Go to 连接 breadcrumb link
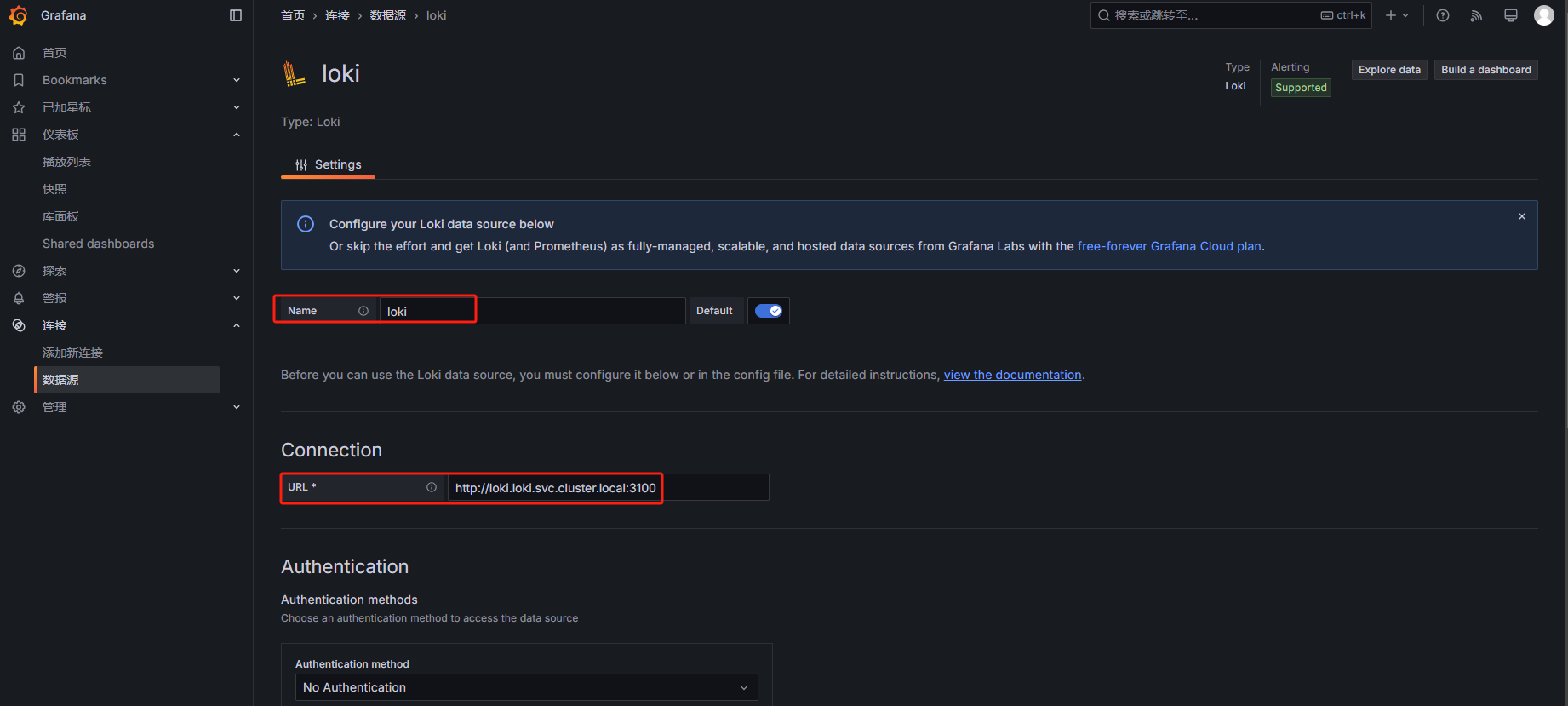Image resolution: width=1568 pixels, height=706 pixels. point(337,15)
